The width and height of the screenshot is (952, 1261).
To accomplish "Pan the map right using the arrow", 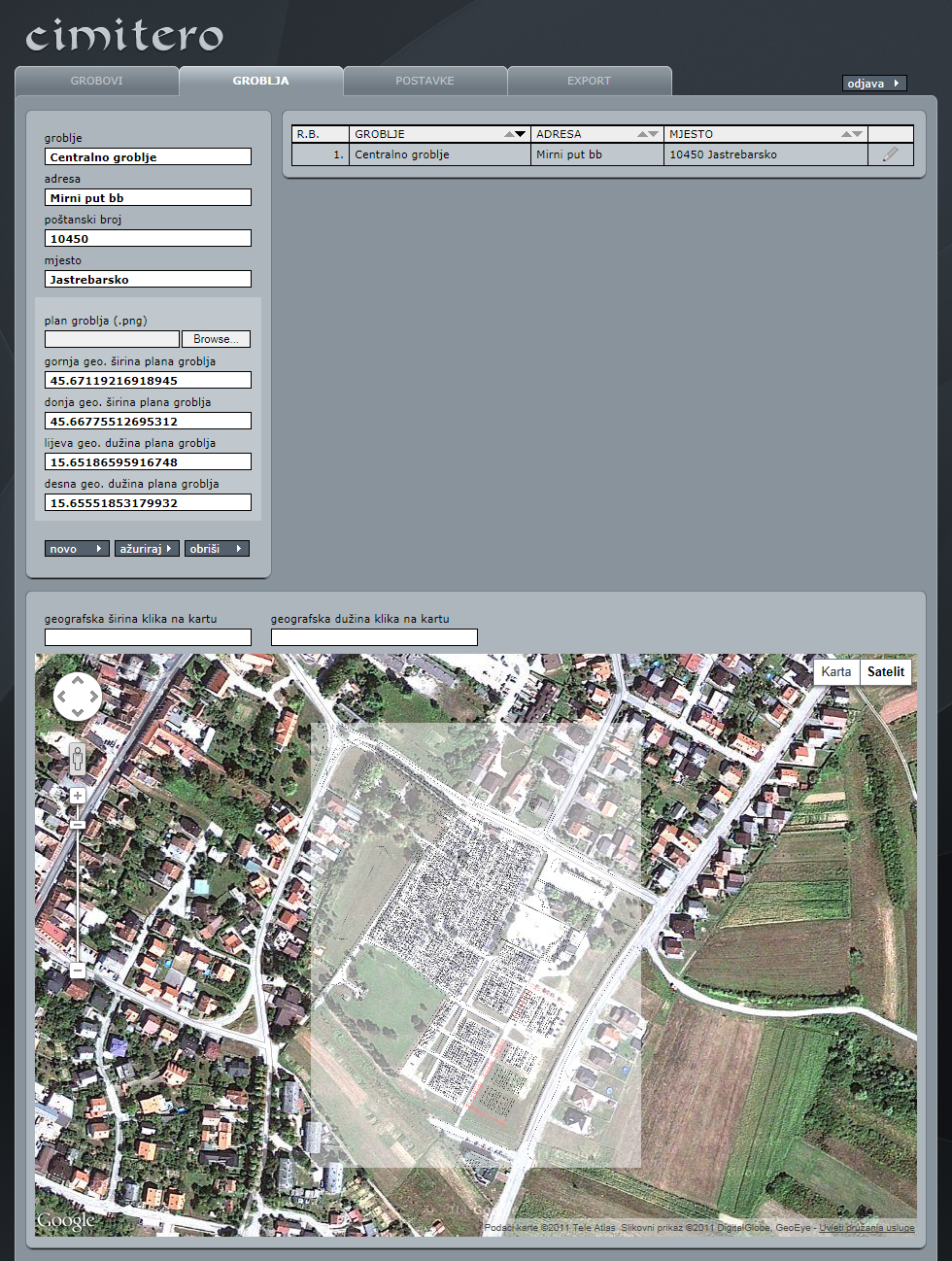I will [x=93, y=697].
